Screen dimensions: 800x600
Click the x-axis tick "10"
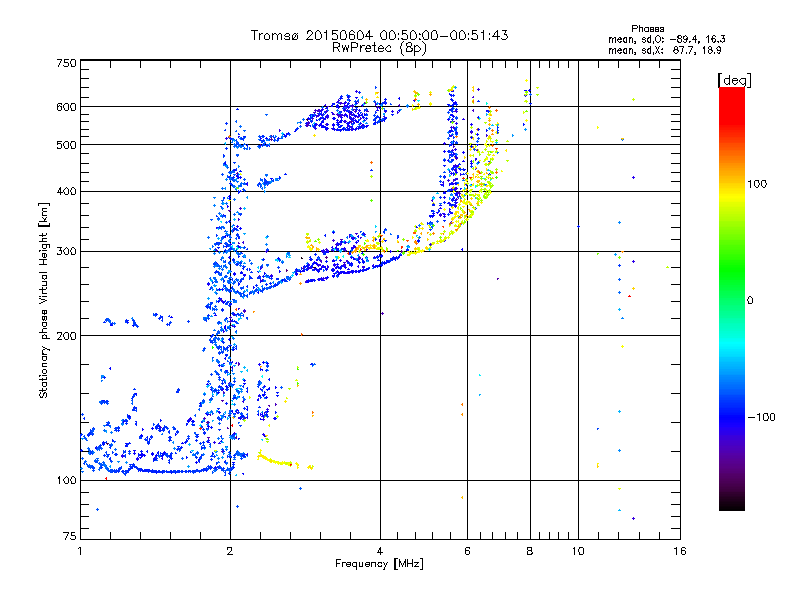pyautogui.click(x=578, y=551)
